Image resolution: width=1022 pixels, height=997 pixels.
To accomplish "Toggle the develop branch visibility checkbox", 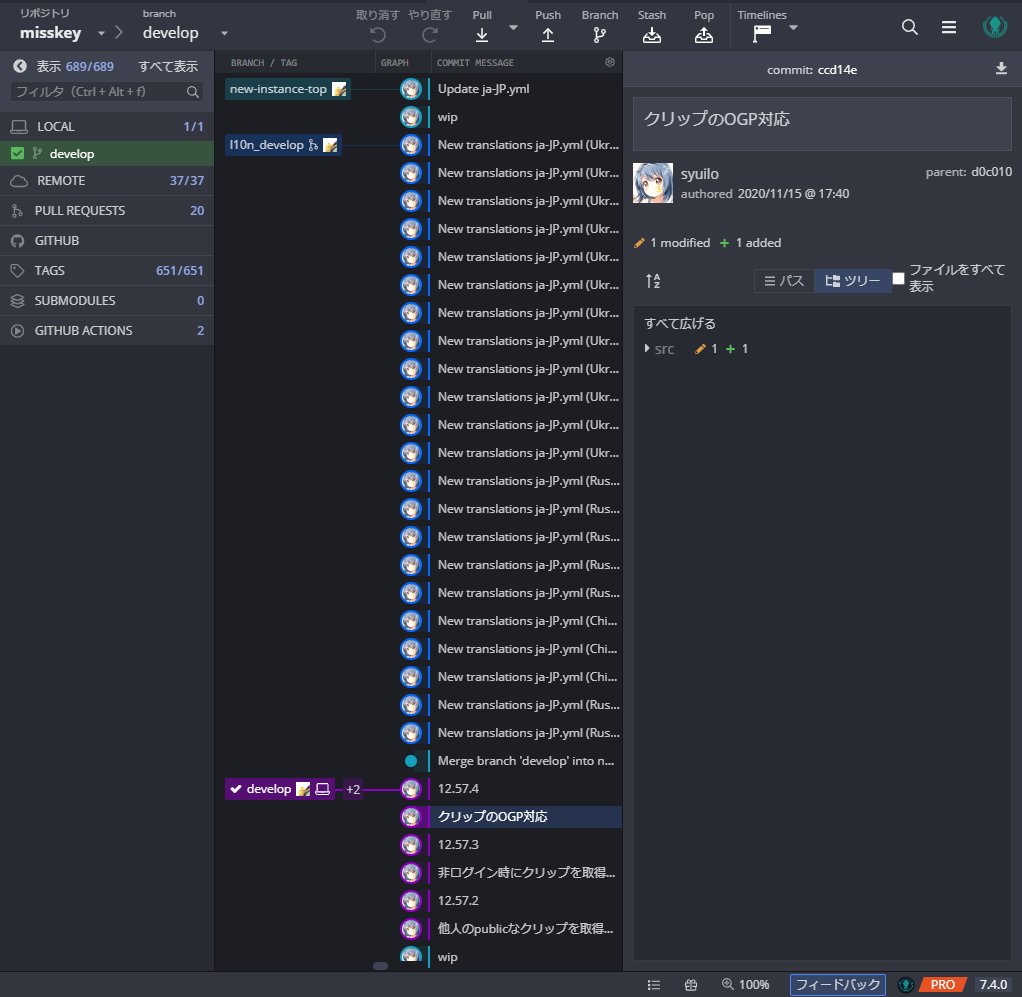I will click(x=18, y=153).
